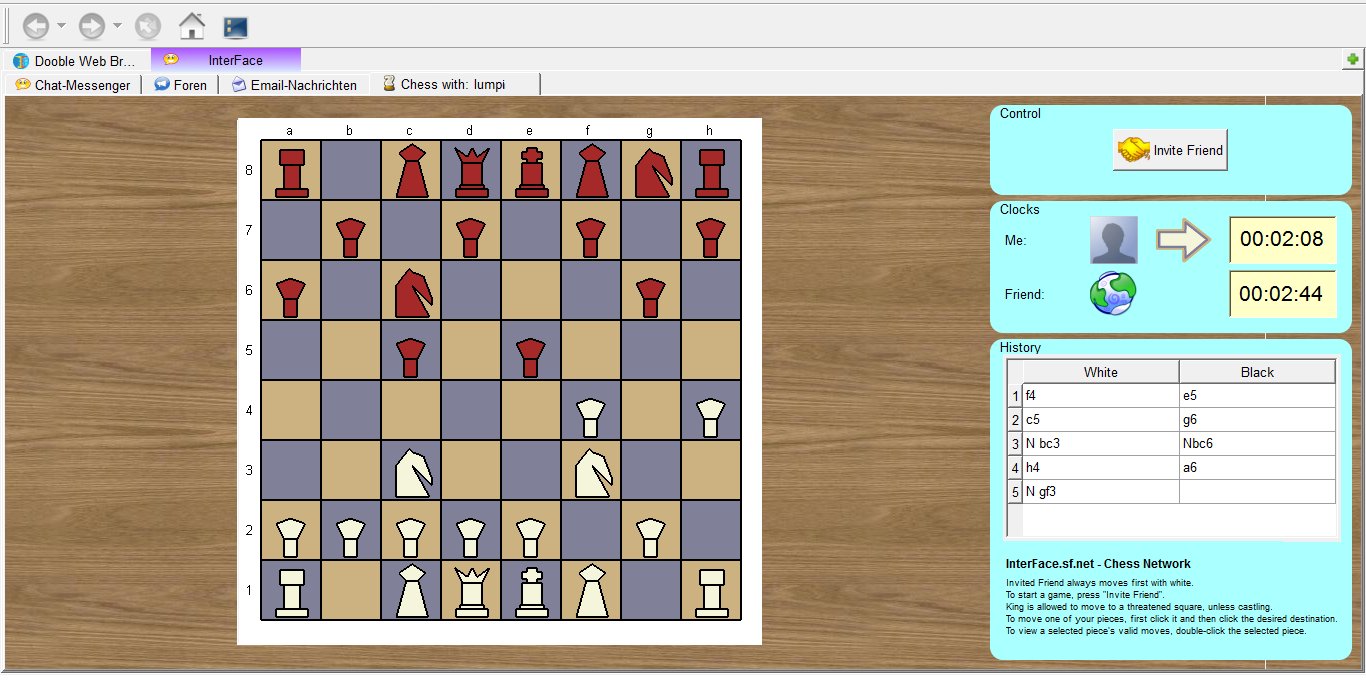
Task: Select the white pawn on f4
Action: click(x=591, y=418)
